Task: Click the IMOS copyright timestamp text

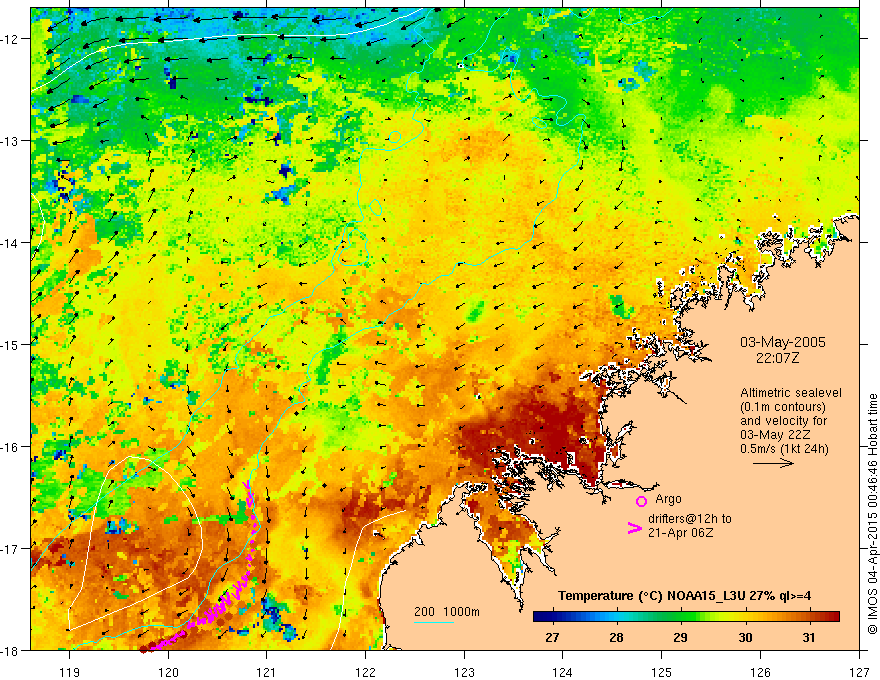Action: tap(873, 515)
